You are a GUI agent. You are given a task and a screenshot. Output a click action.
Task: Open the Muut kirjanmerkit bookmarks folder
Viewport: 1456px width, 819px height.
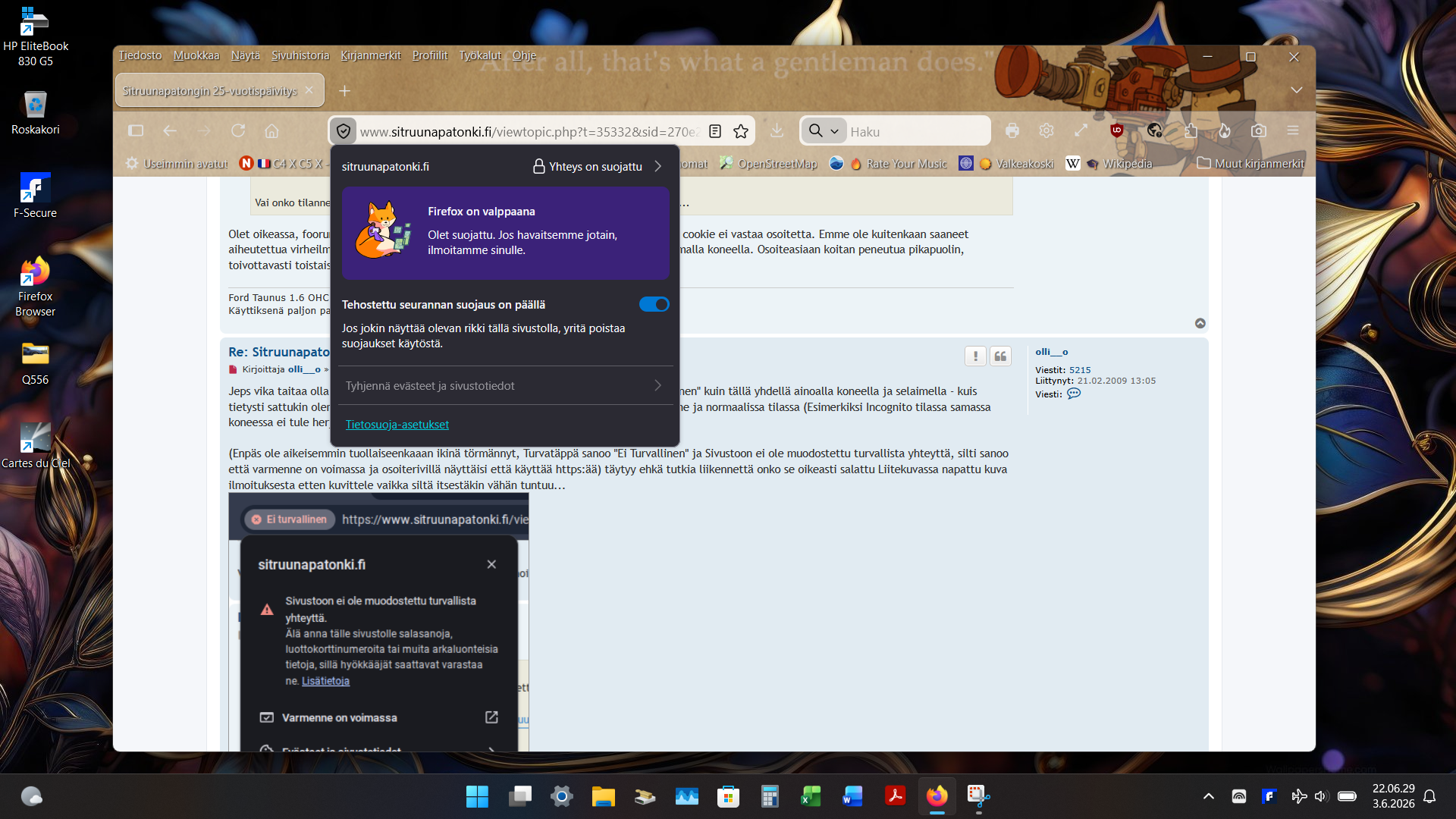[1250, 163]
